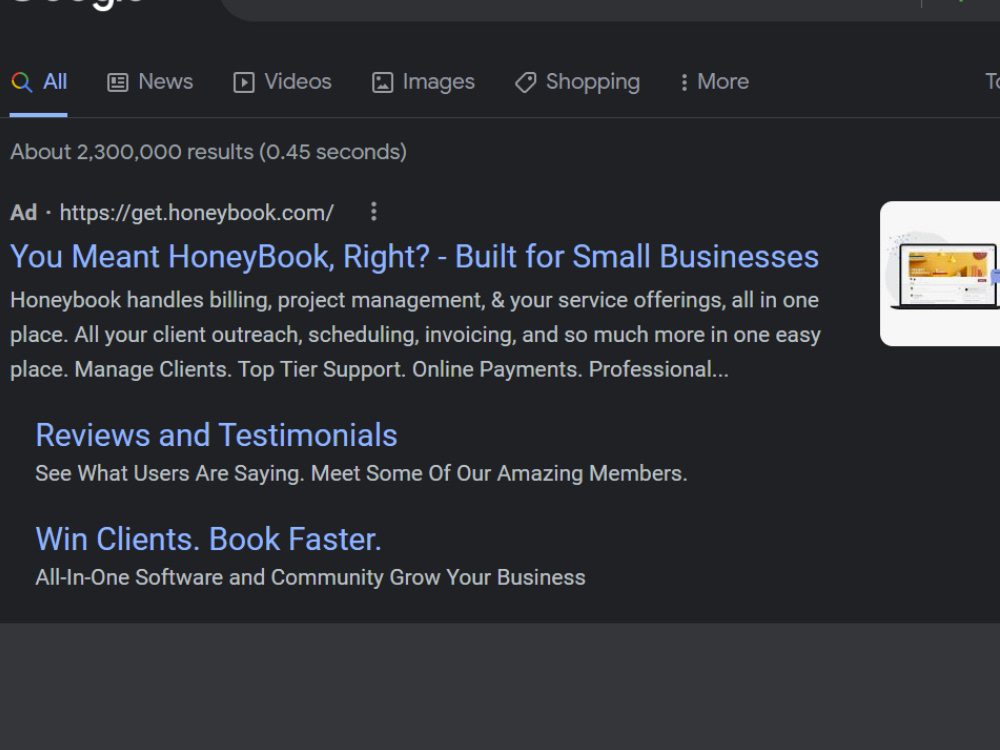Click the Ad label before the URL
Viewport: 1000px width, 750px height.
click(x=24, y=212)
